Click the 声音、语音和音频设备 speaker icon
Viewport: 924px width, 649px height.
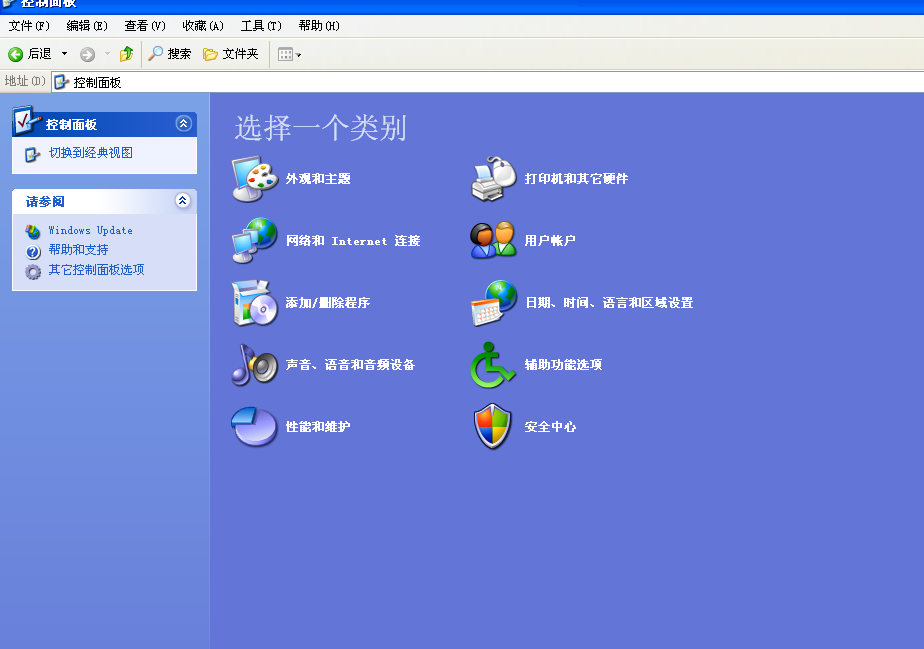254,365
